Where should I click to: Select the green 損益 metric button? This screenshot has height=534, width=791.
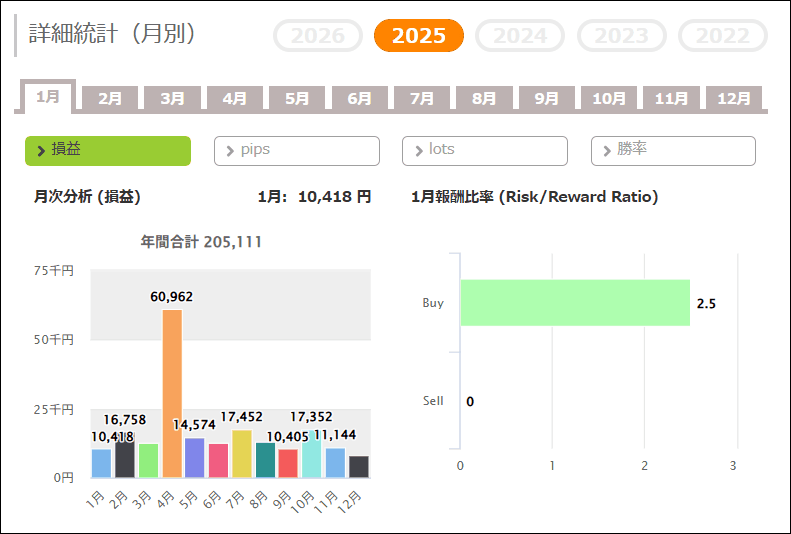click(108, 150)
